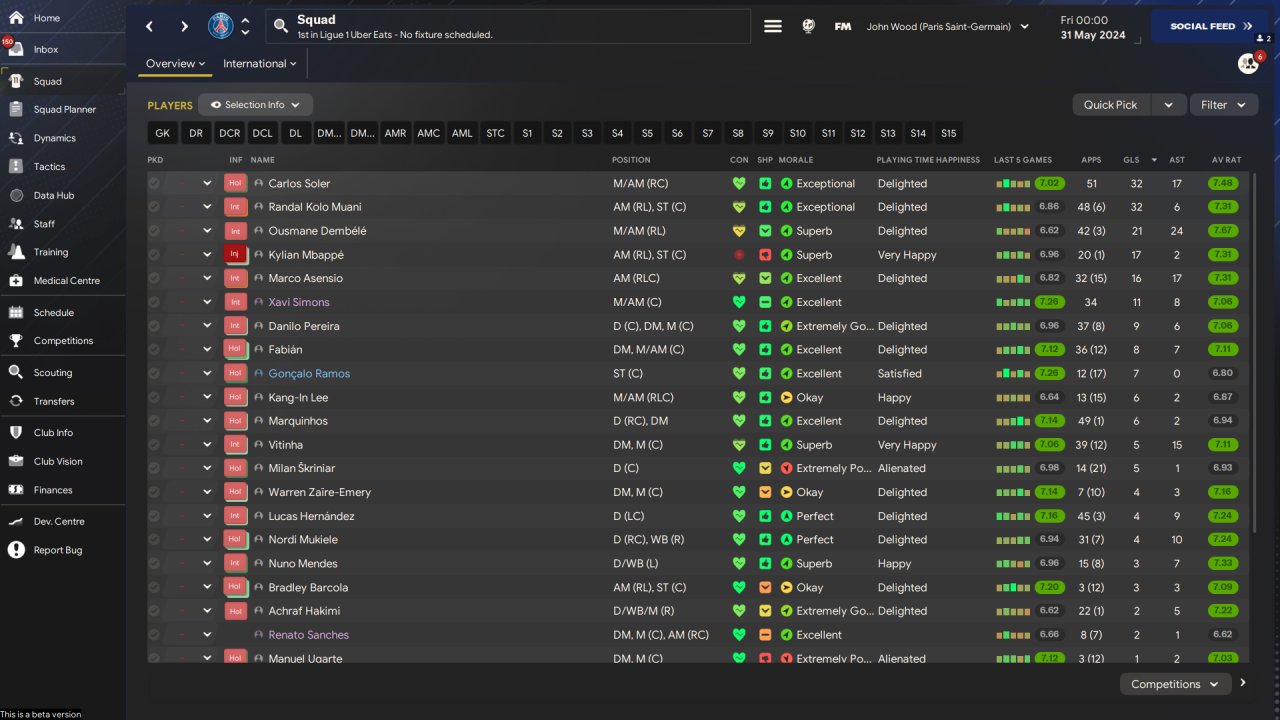Expand the row chevron for Nuno Mendes
This screenshot has width=1280, height=720.
(x=207, y=564)
